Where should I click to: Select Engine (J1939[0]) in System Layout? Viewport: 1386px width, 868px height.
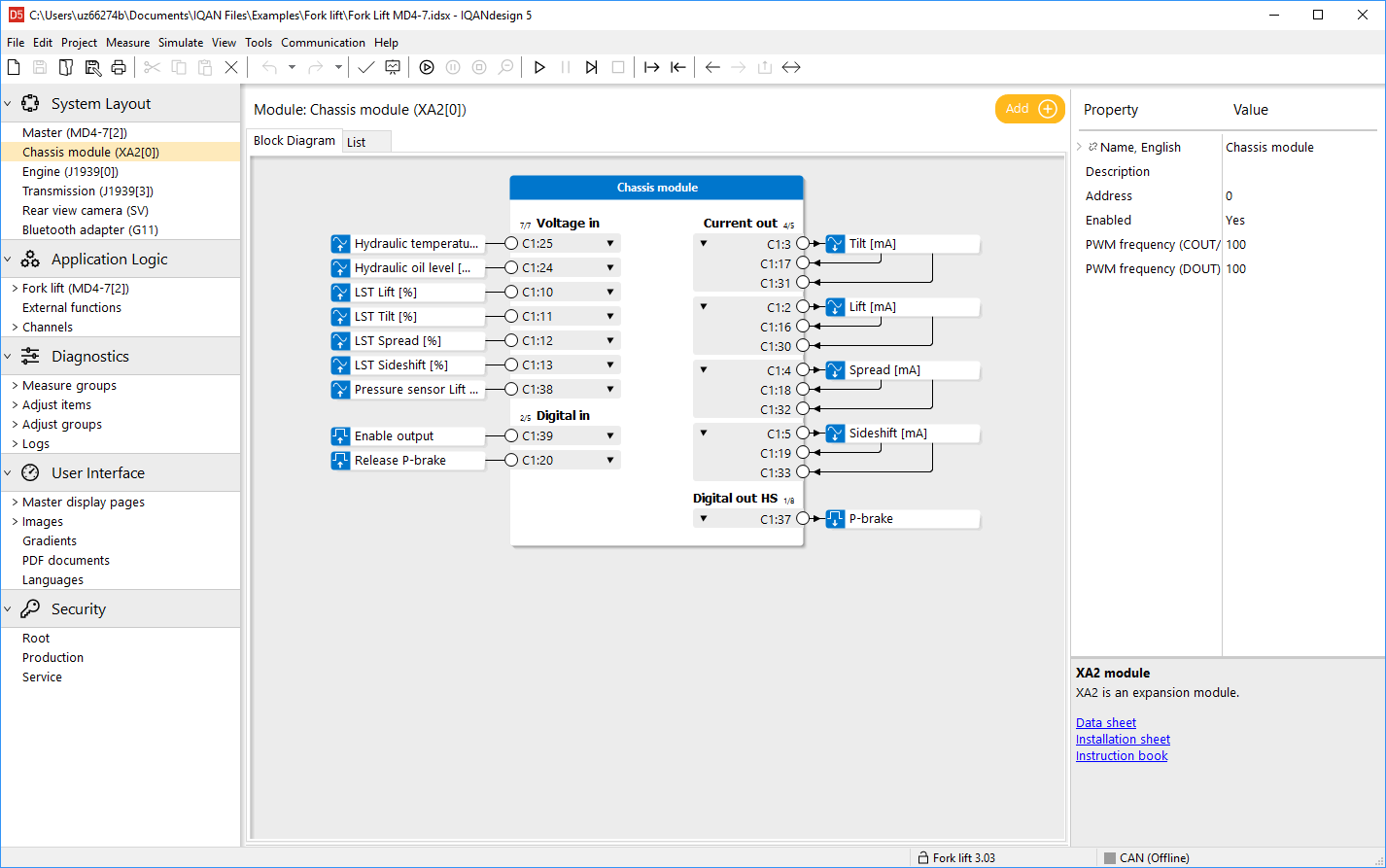(x=70, y=171)
